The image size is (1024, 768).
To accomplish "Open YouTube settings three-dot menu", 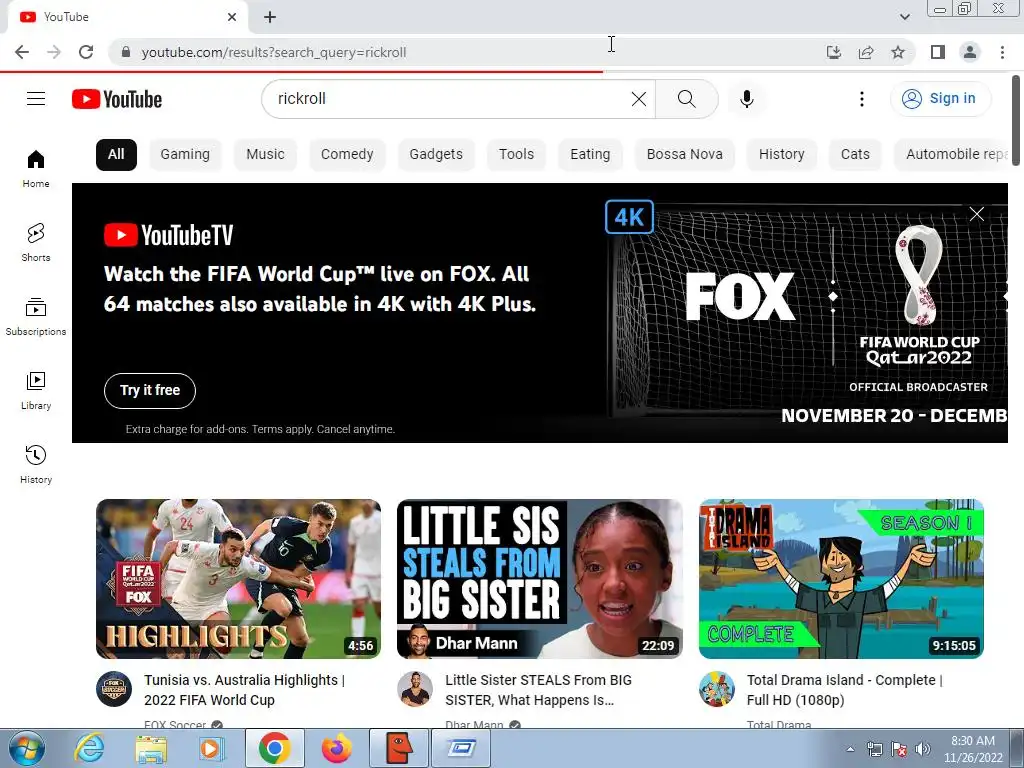I will [861, 99].
